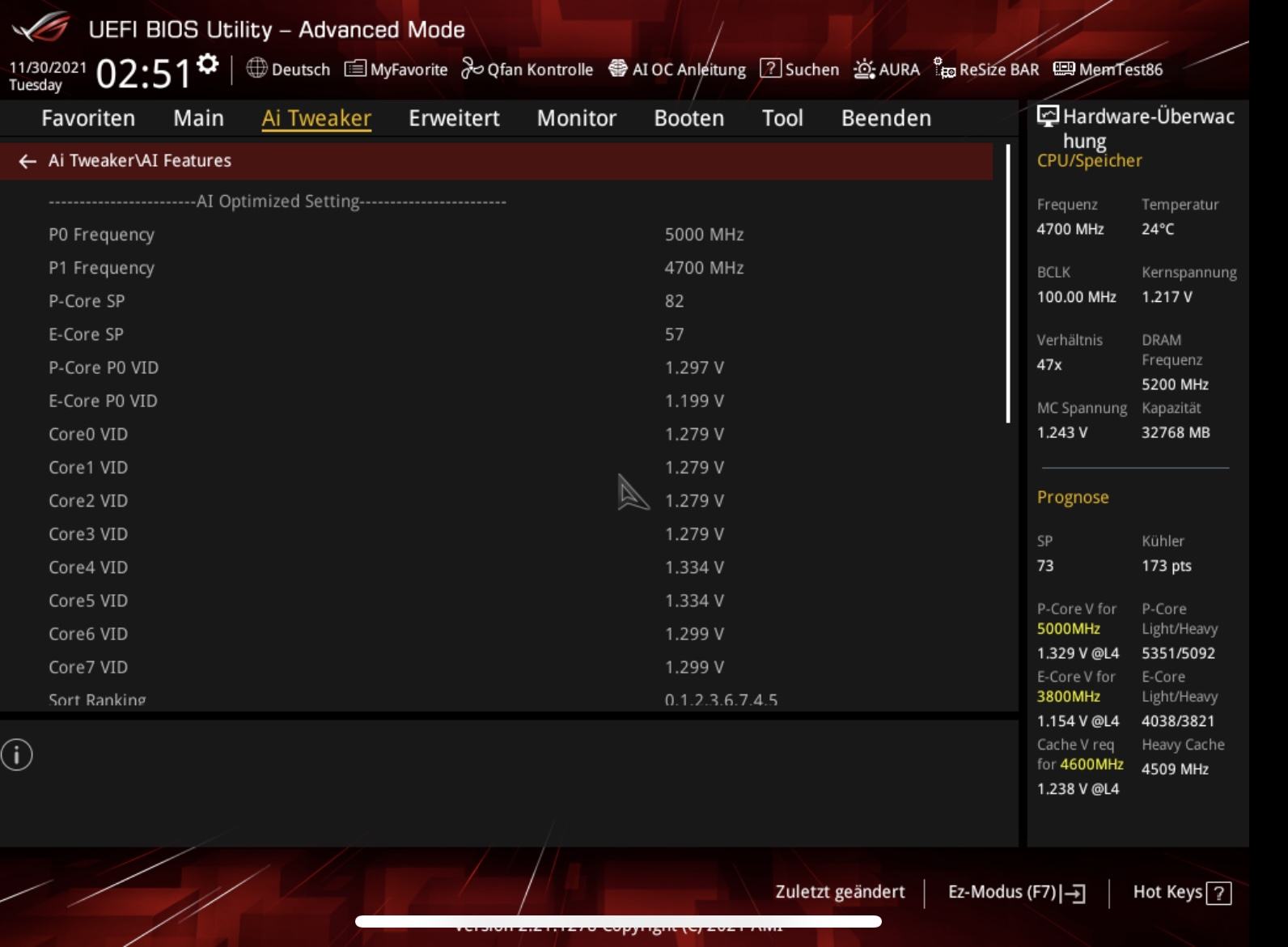
Task: Select the E-Core P0 VID row
Action: (496, 401)
